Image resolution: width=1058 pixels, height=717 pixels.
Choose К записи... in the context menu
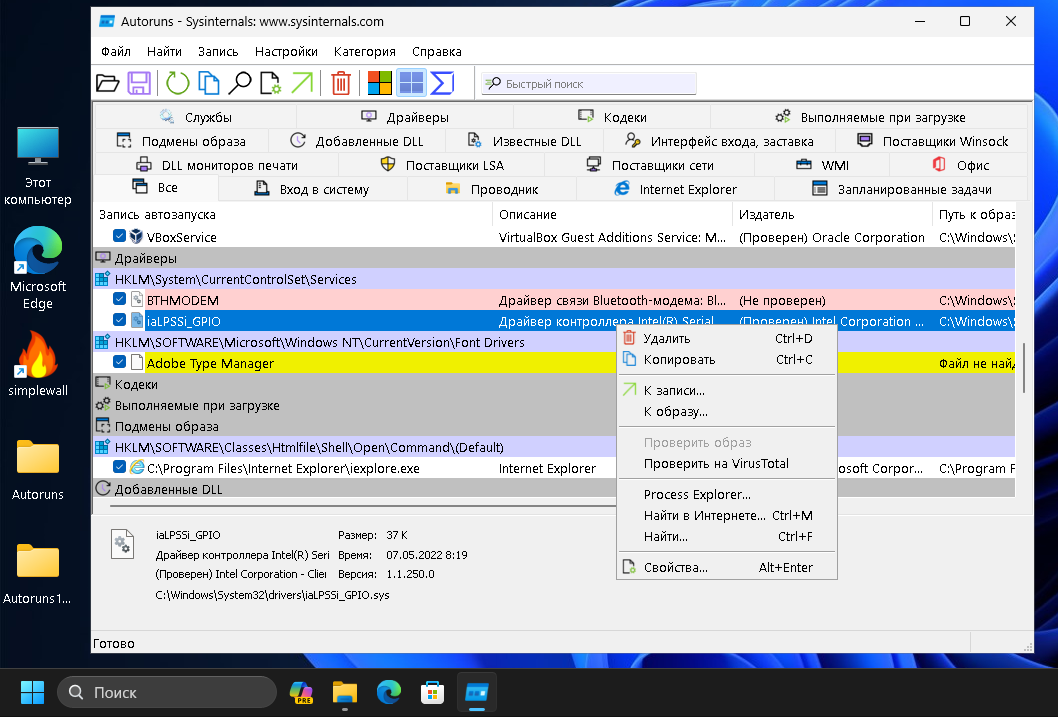pos(727,391)
